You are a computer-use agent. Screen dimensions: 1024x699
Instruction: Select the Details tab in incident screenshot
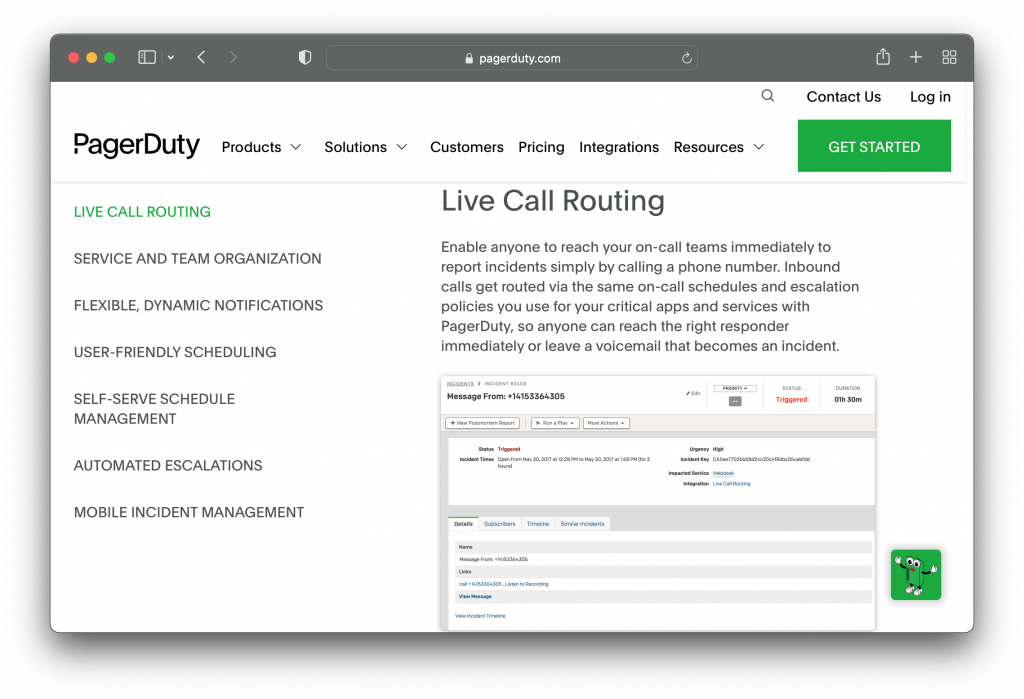pyautogui.click(x=463, y=524)
